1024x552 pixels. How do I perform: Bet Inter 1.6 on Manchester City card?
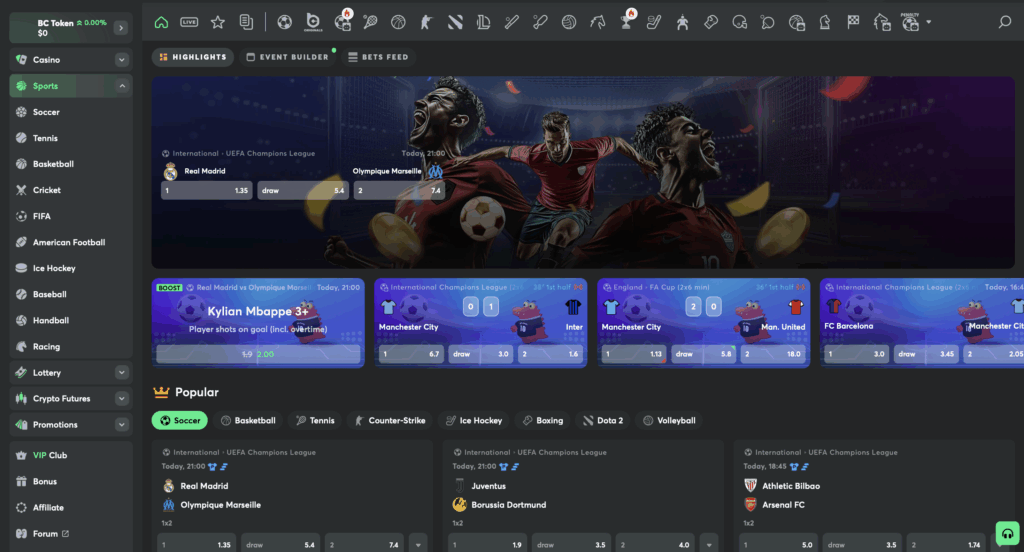coord(549,354)
